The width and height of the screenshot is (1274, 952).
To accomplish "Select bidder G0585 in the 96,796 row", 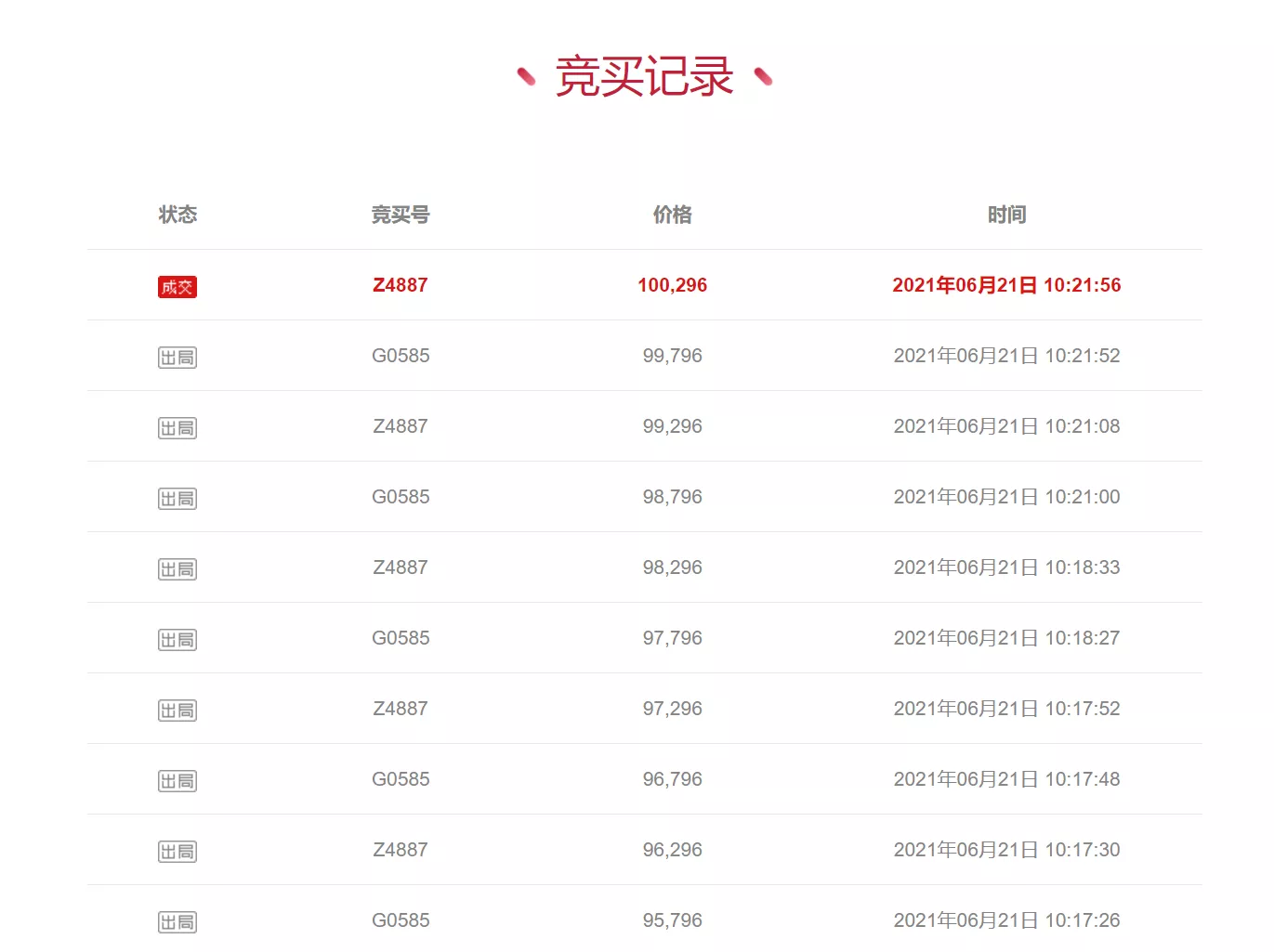I will (x=401, y=779).
